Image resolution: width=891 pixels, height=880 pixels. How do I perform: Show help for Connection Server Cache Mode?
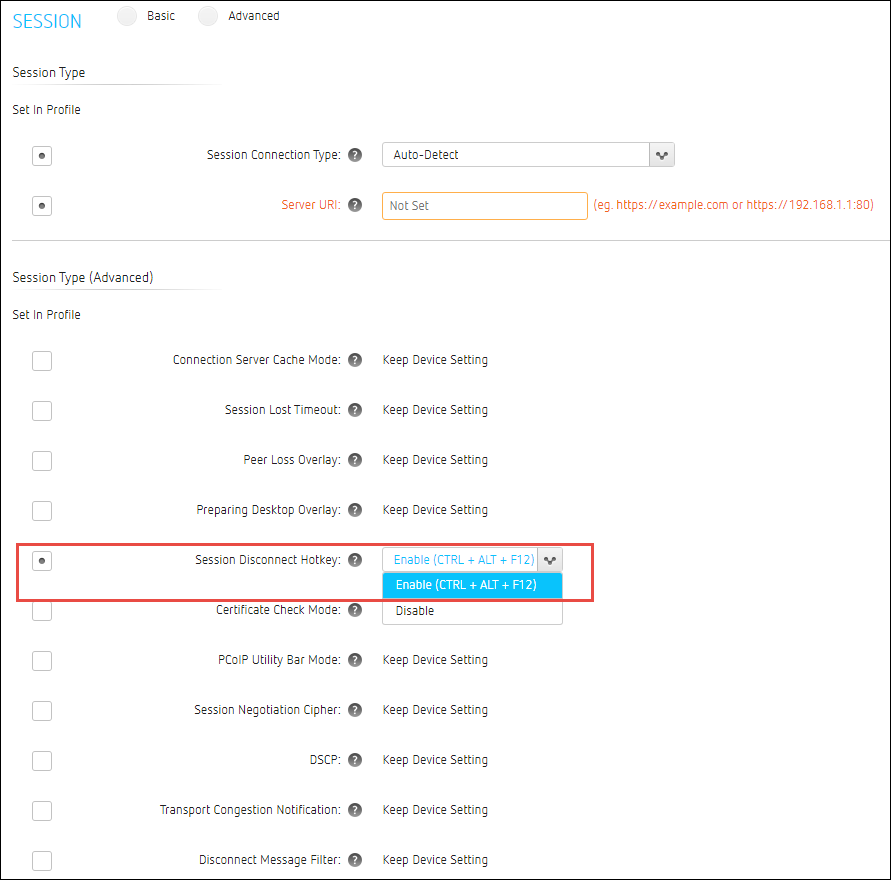click(x=355, y=360)
